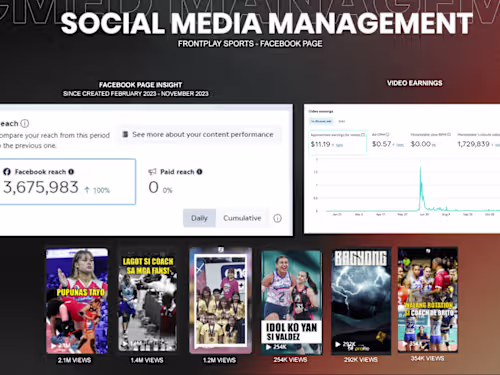The image size is (500, 375).
Task: Open the Walang Rotation Si Coach thumbnail
Action: (428, 299)
